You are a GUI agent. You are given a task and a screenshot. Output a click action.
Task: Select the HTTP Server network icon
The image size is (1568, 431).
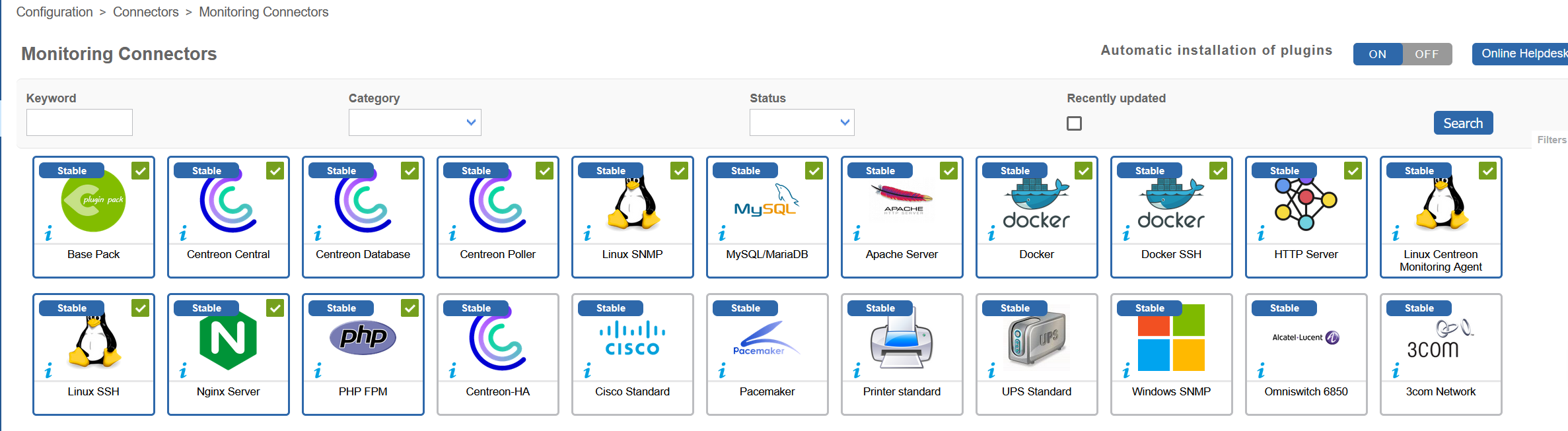1306,203
